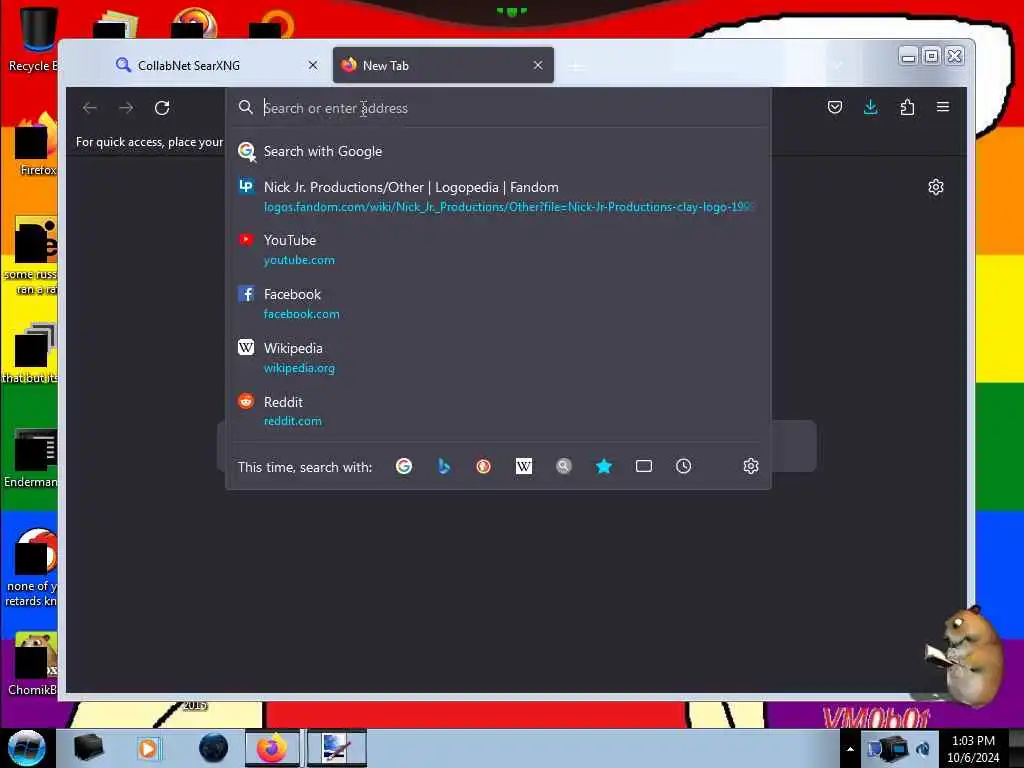The image size is (1024, 768).
Task: Select the gray magnifier search engine icon
Action: (x=564, y=466)
